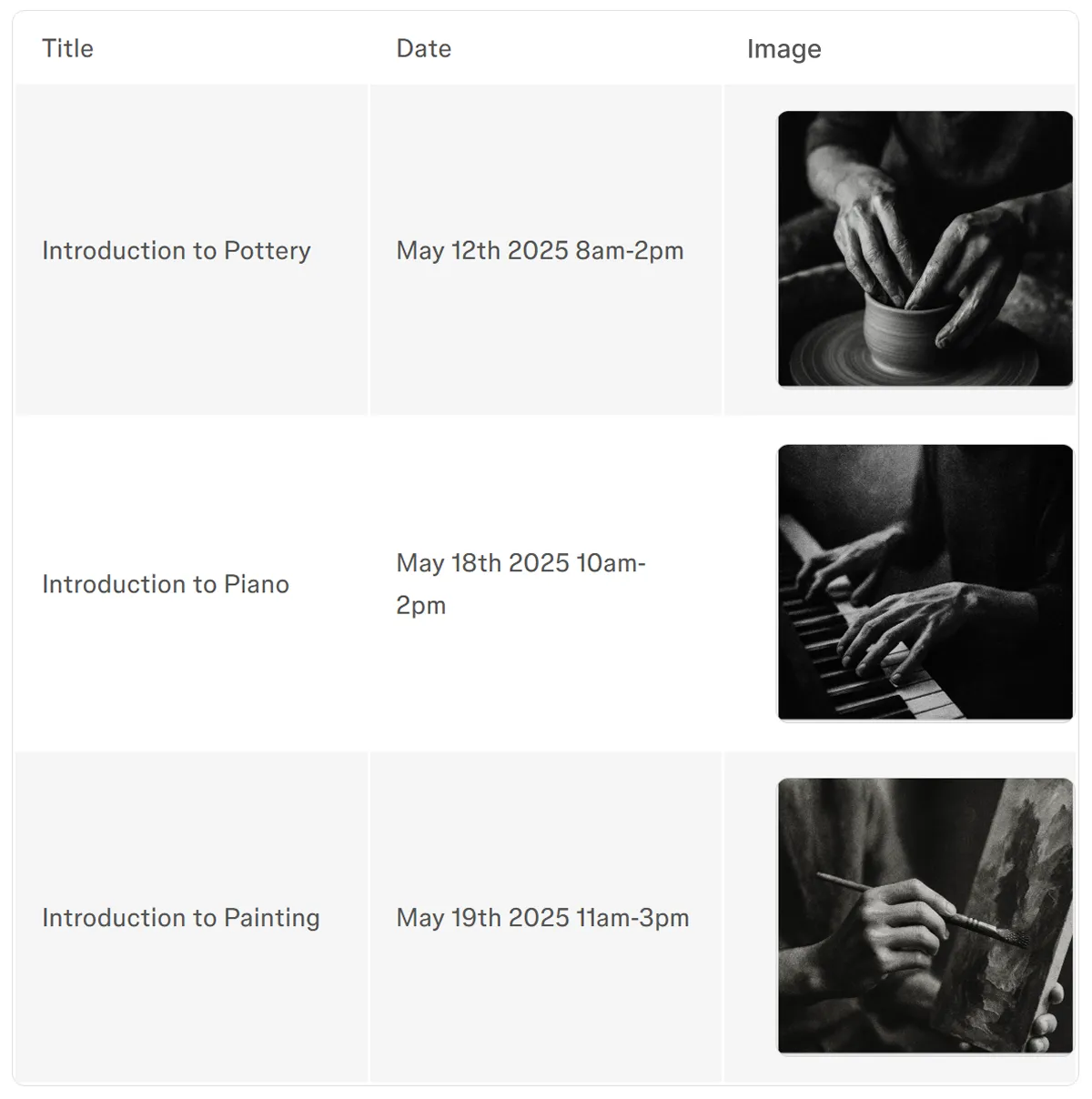
Task: Click the May 12th 2025 8am-2pm date
Action: [540, 250]
